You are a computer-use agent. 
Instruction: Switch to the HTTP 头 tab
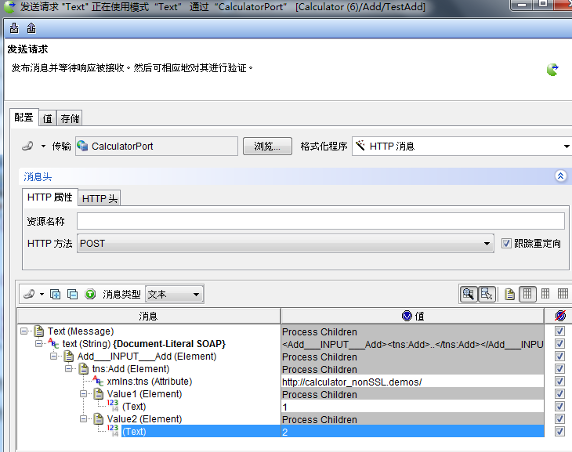point(99,198)
